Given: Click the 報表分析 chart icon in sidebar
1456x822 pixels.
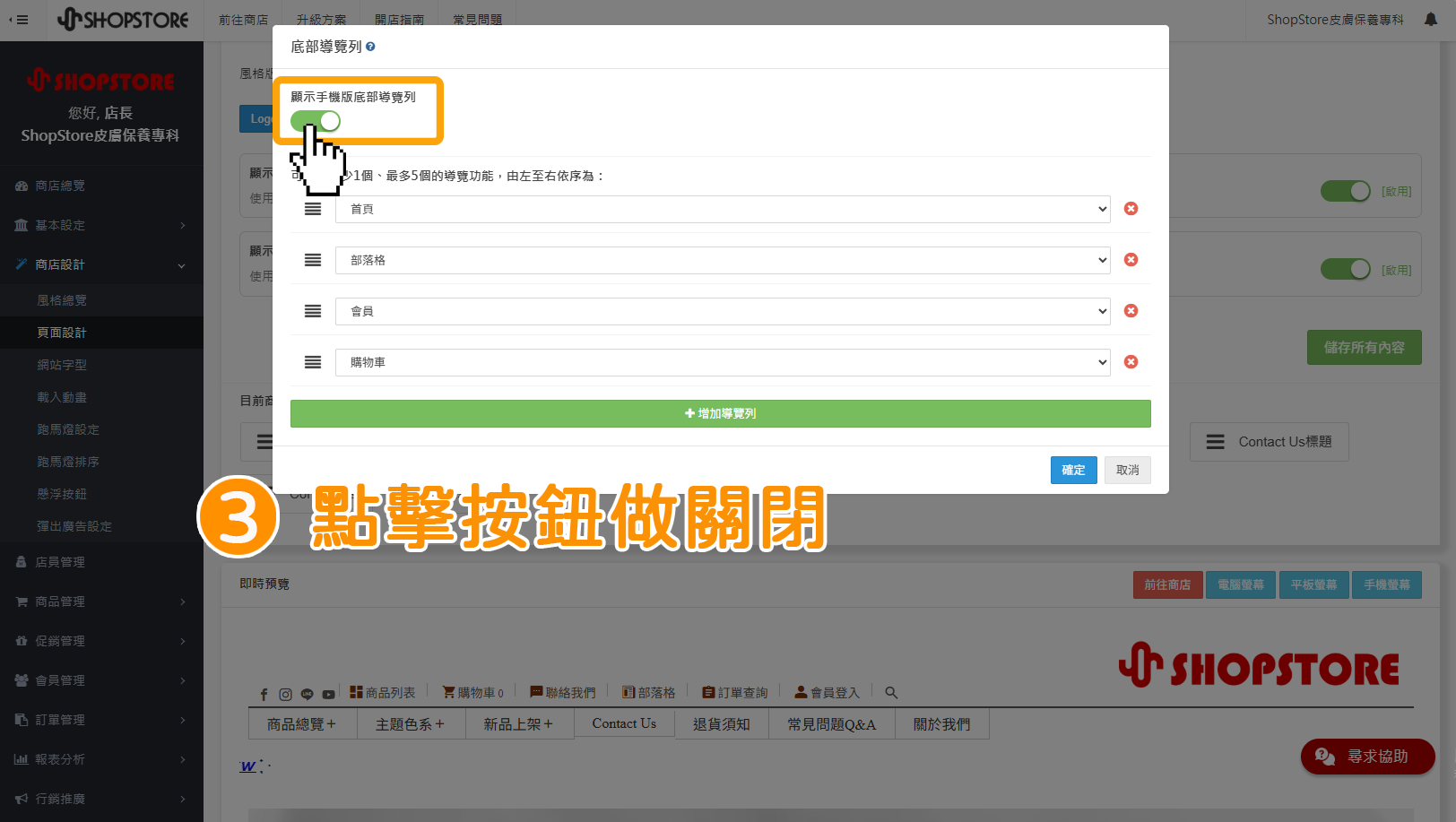Looking at the screenshot, I should click(x=22, y=759).
